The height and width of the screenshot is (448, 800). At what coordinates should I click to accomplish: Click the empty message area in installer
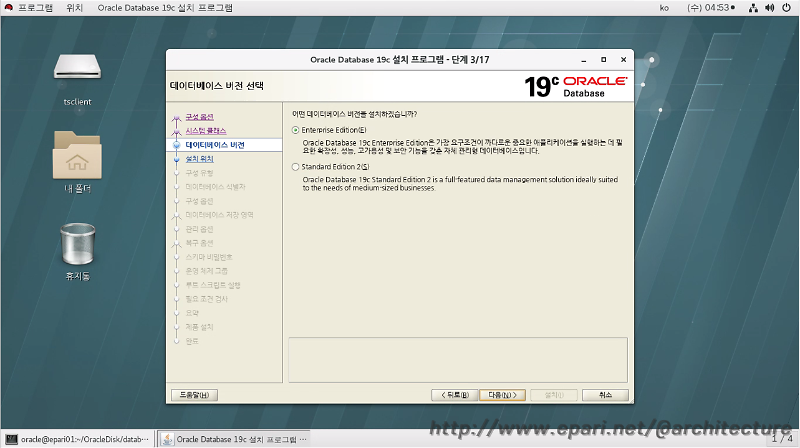(458, 360)
